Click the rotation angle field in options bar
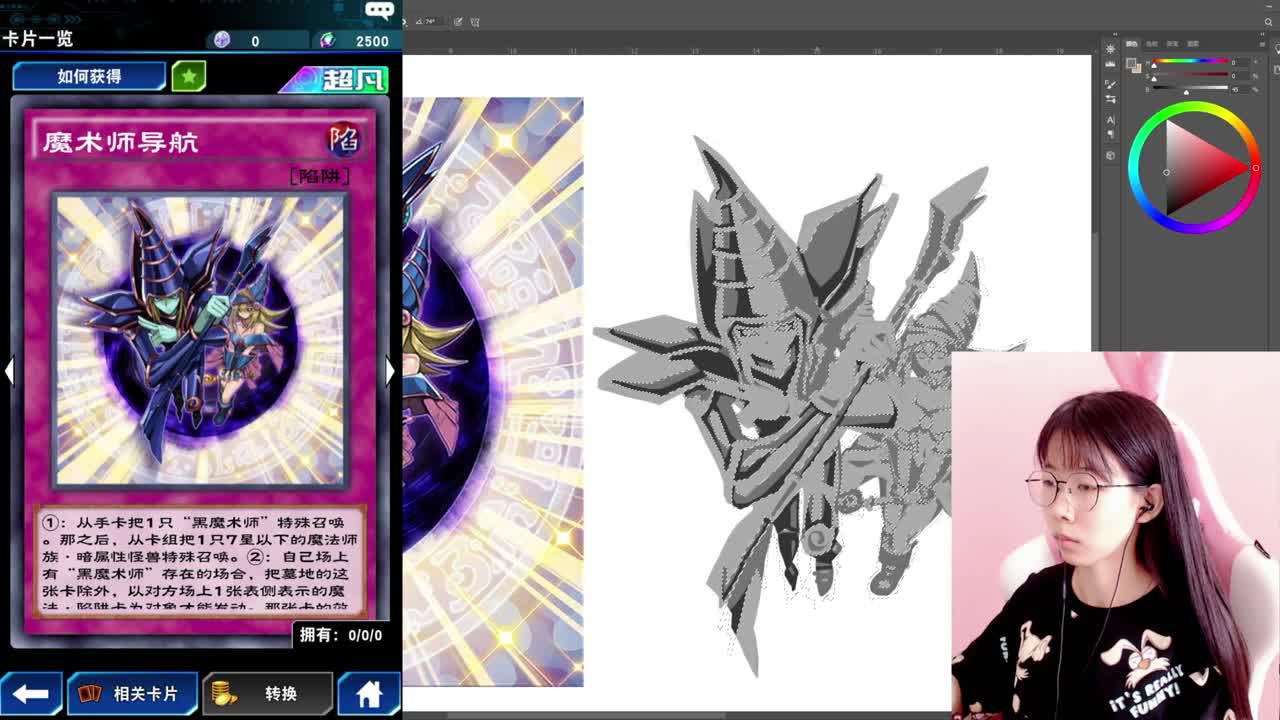Viewport: 1280px width, 720px height. (433, 21)
